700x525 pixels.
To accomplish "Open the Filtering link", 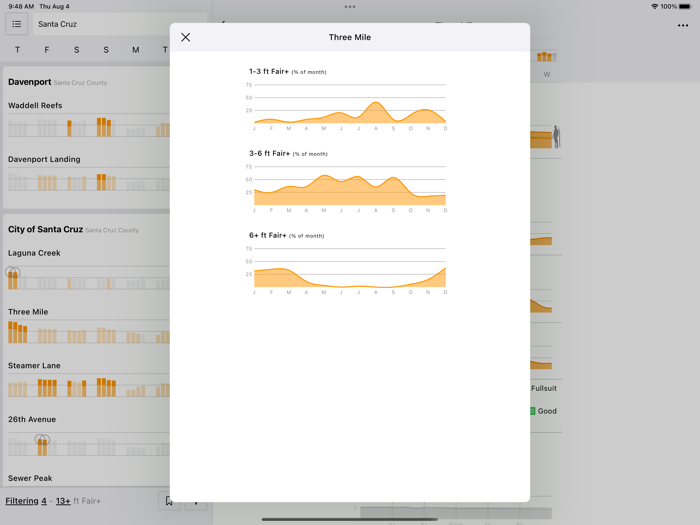I will [x=22, y=501].
